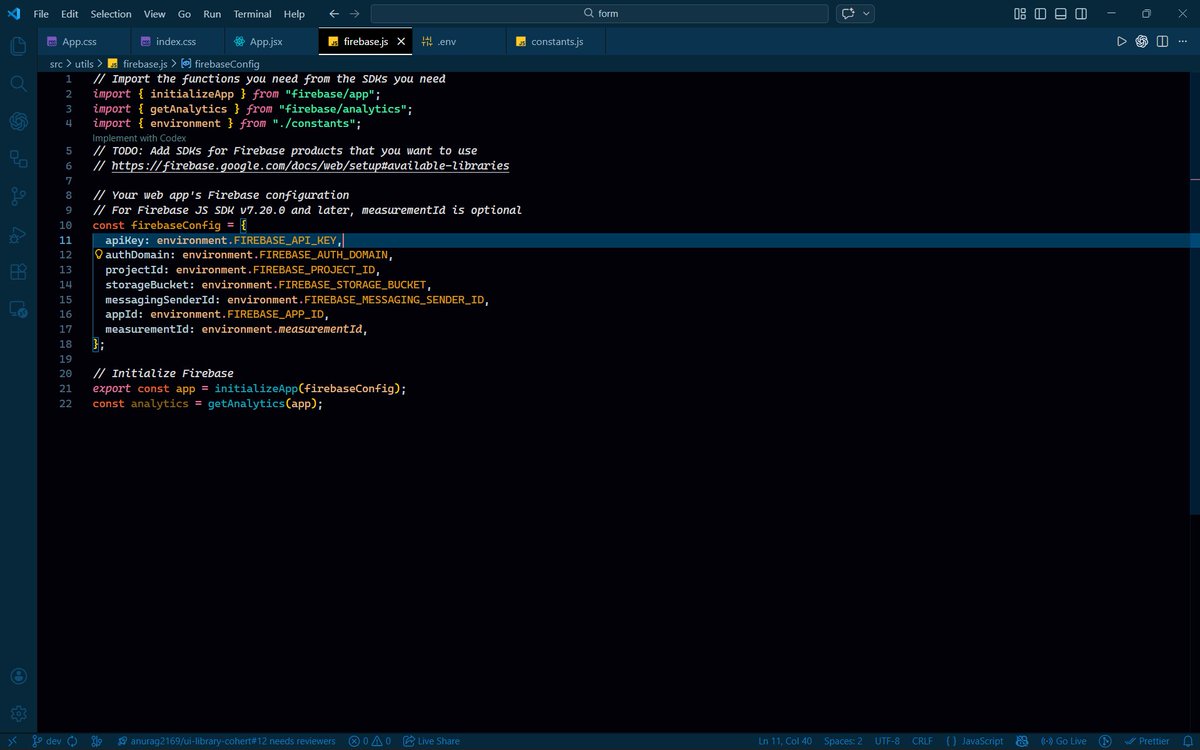
Task: Switch to the App.jsx tab
Action: click(x=270, y=41)
